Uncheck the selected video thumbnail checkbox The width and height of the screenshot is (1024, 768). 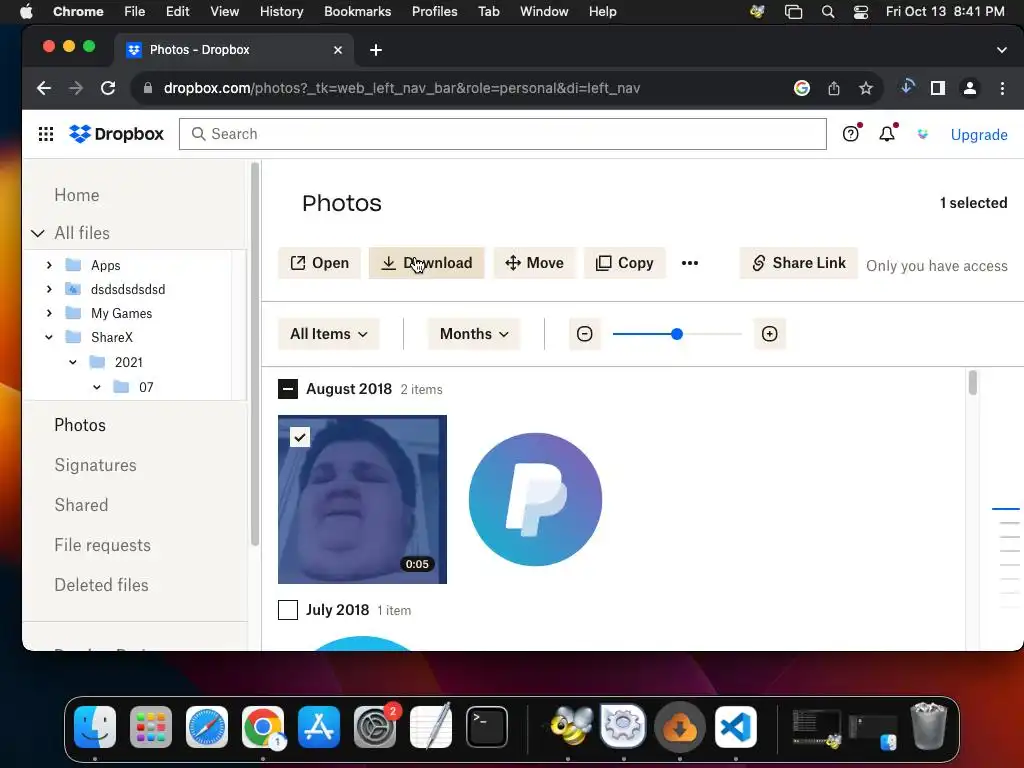point(300,437)
